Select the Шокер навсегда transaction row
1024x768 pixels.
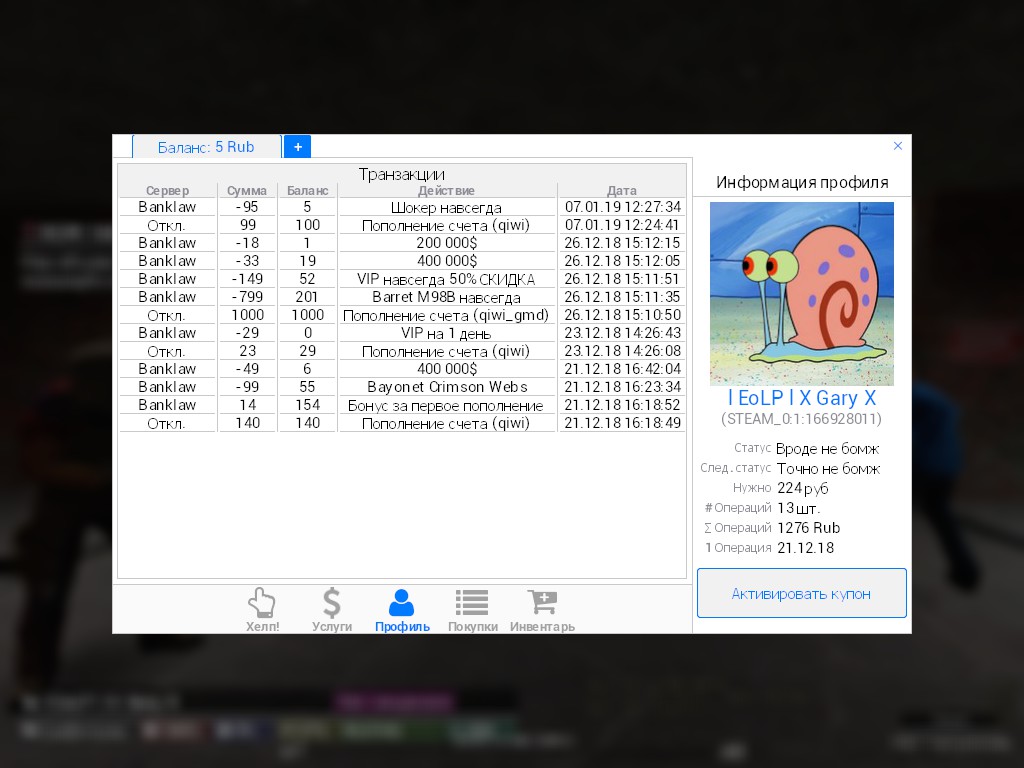pyautogui.click(x=446, y=207)
